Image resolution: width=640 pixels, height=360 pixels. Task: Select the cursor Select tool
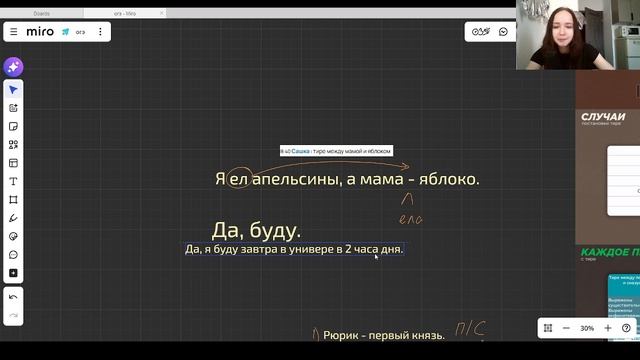tap(13, 90)
